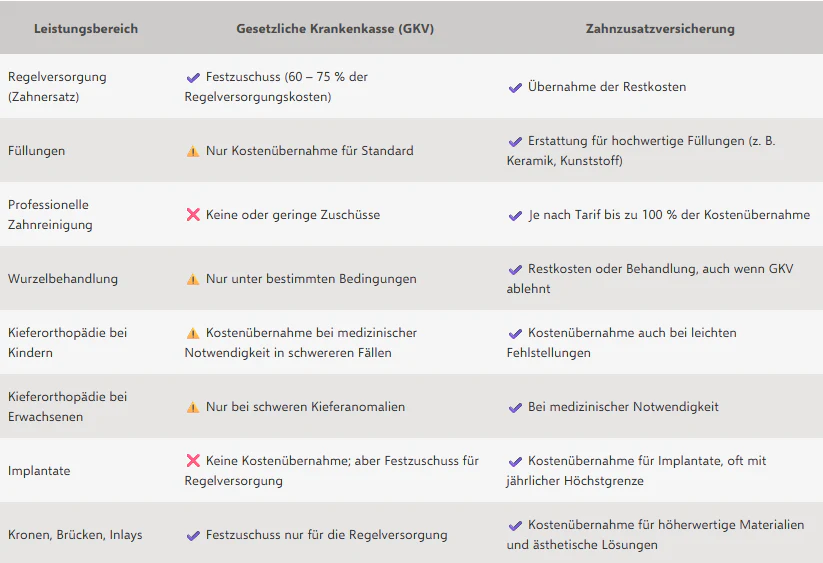Click checkmark beside Je nach Tarif bis zu 100 %
This screenshot has width=823, height=563.
[x=515, y=216]
